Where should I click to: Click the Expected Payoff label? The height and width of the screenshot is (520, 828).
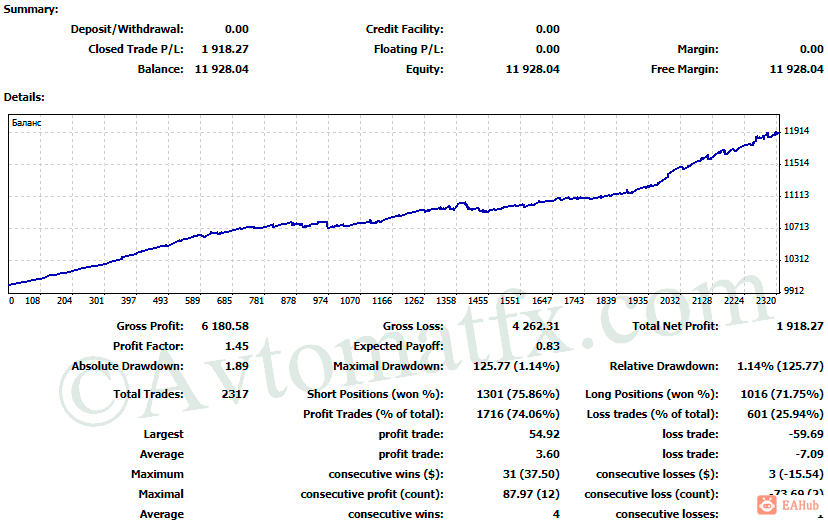pos(399,346)
